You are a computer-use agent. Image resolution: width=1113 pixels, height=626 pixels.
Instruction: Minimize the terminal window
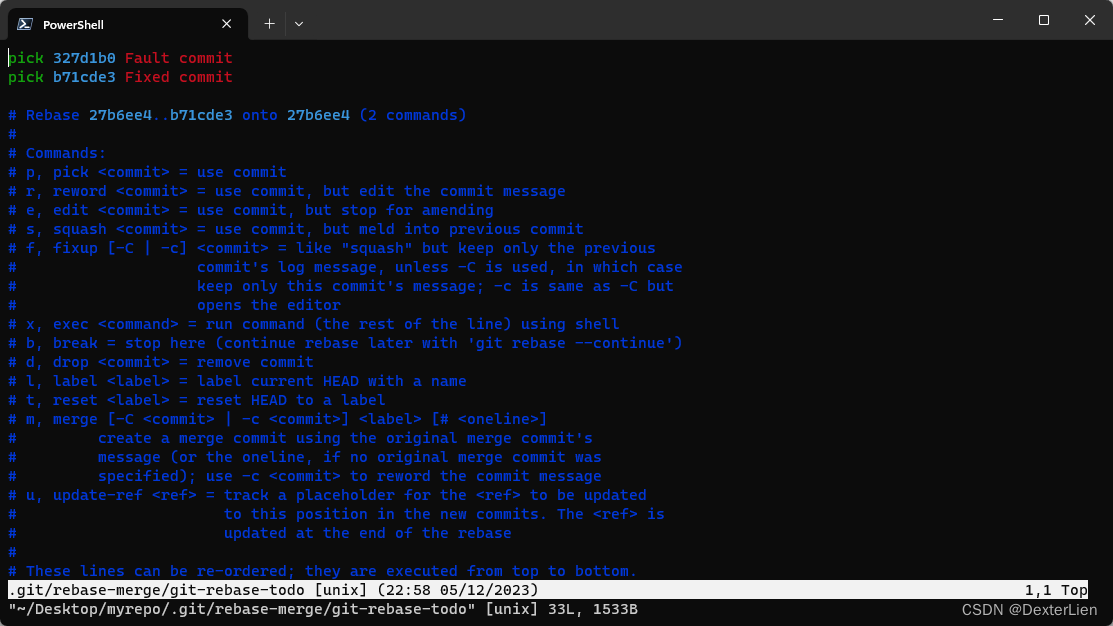pos(998,20)
